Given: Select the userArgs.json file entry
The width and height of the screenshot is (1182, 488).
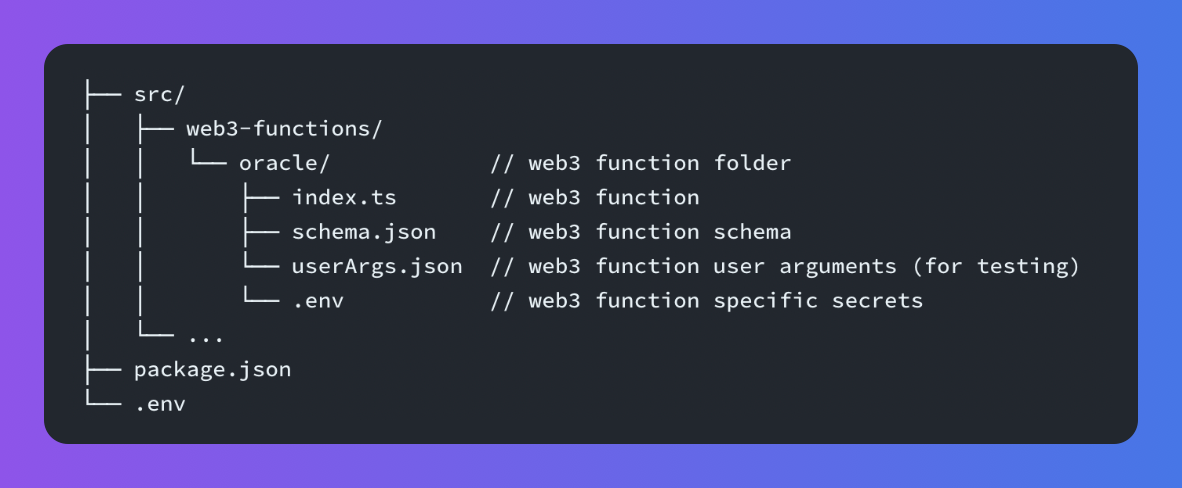Looking at the screenshot, I should (x=377, y=267).
